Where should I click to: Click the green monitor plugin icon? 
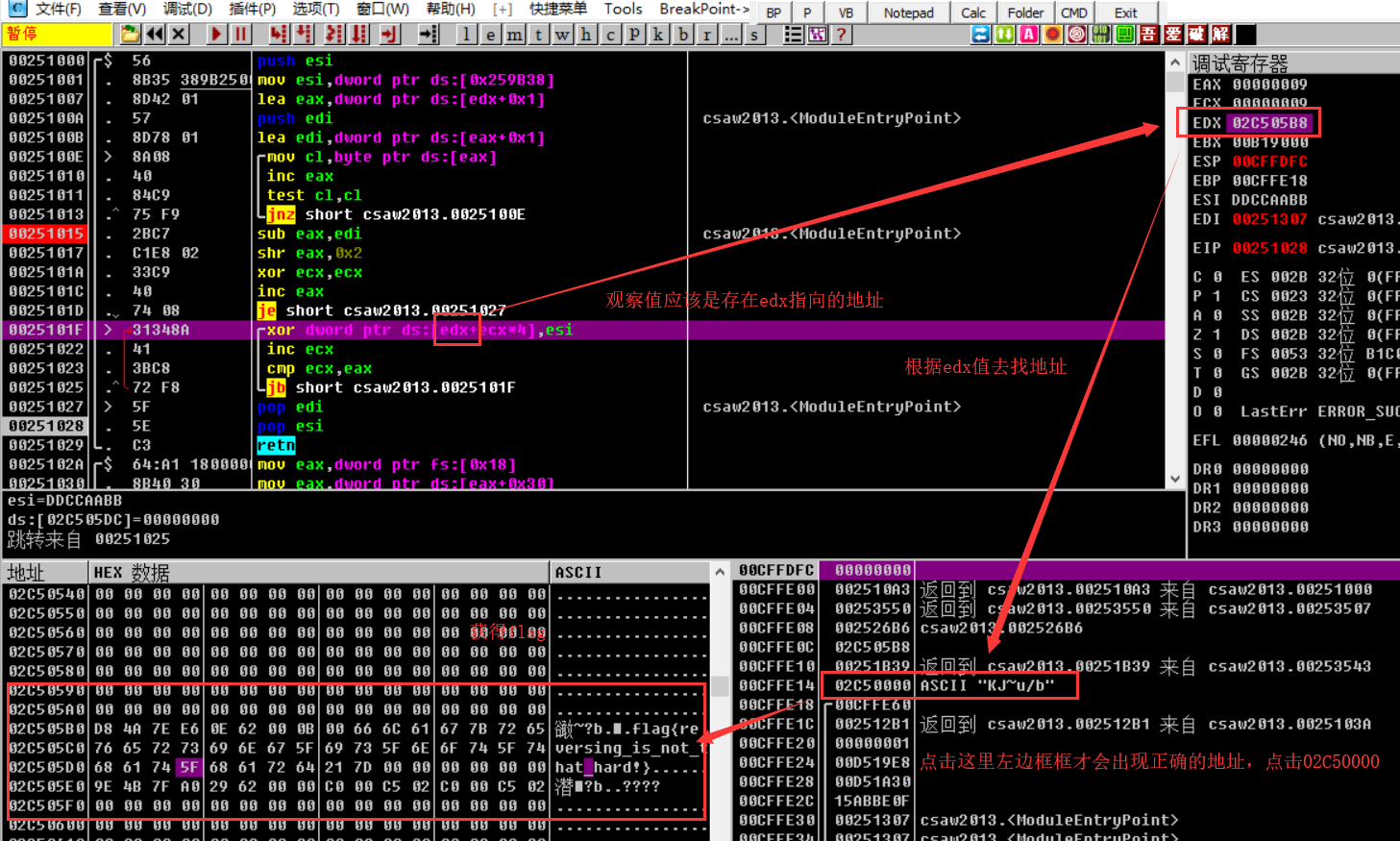[x=1124, y=35]
